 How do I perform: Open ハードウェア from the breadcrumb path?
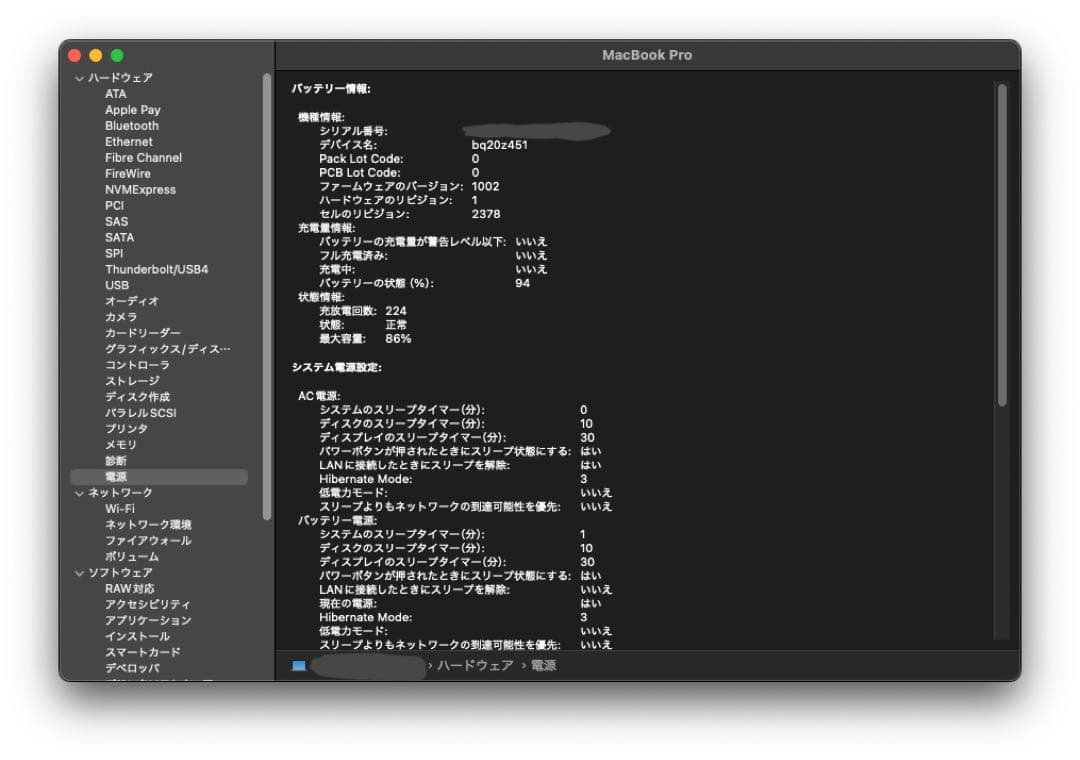tap(477, 664)
